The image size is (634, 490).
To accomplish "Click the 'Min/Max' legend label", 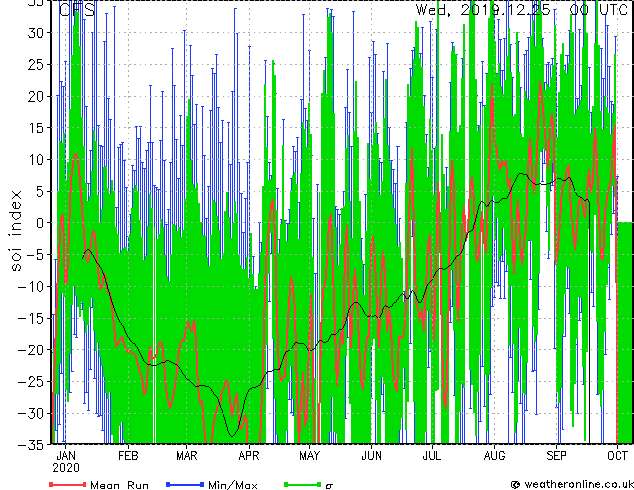I will pyautogui.click(x=232, y=485).
